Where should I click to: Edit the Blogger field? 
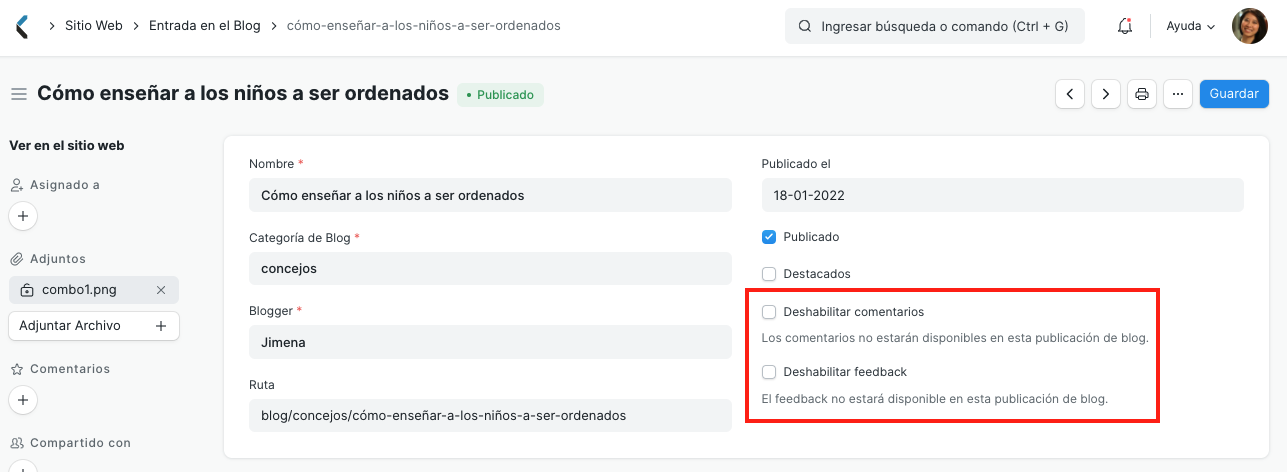(x=490, y=342)
